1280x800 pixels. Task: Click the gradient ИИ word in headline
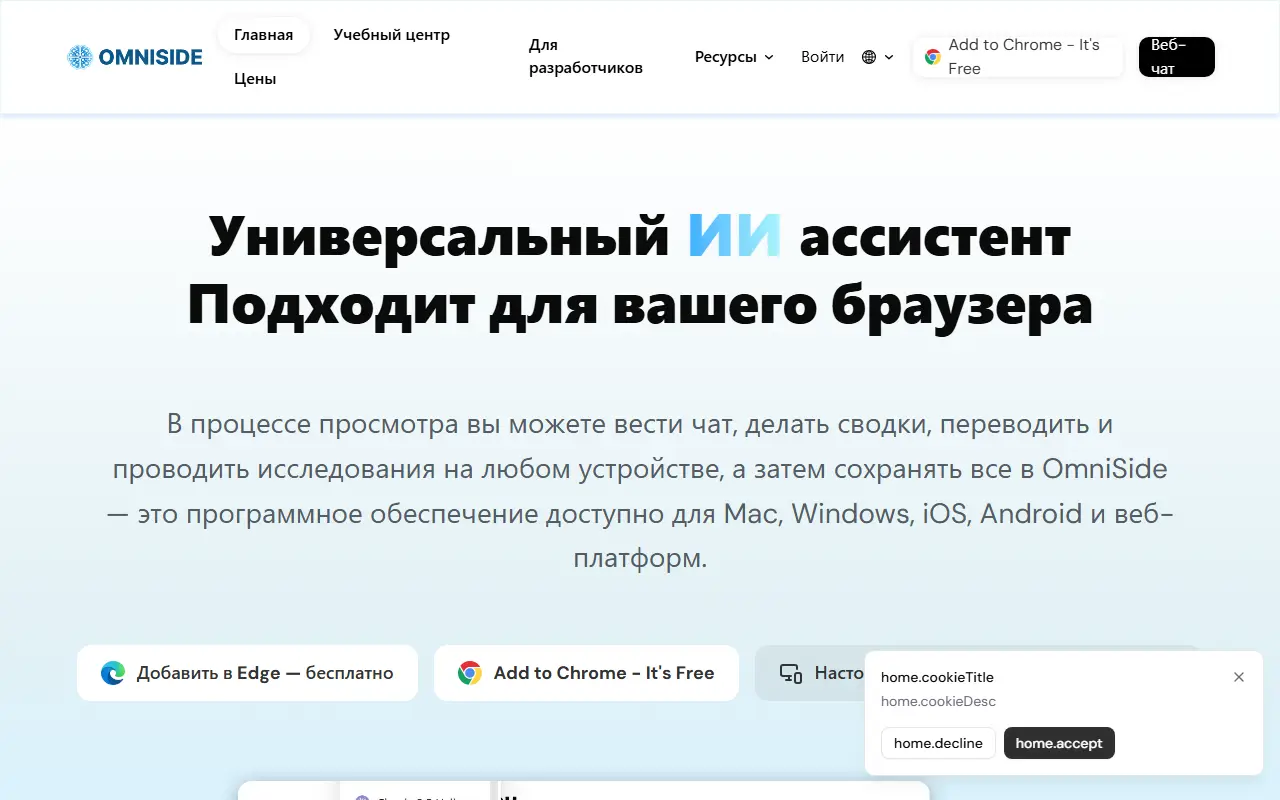point(734,237)
